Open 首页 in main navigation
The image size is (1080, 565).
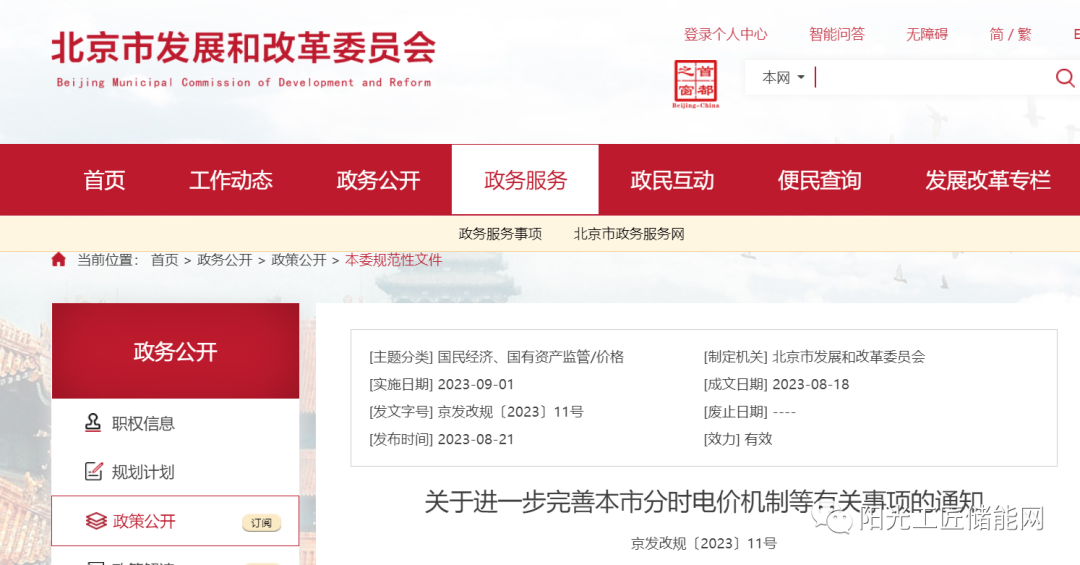[104, 181]
